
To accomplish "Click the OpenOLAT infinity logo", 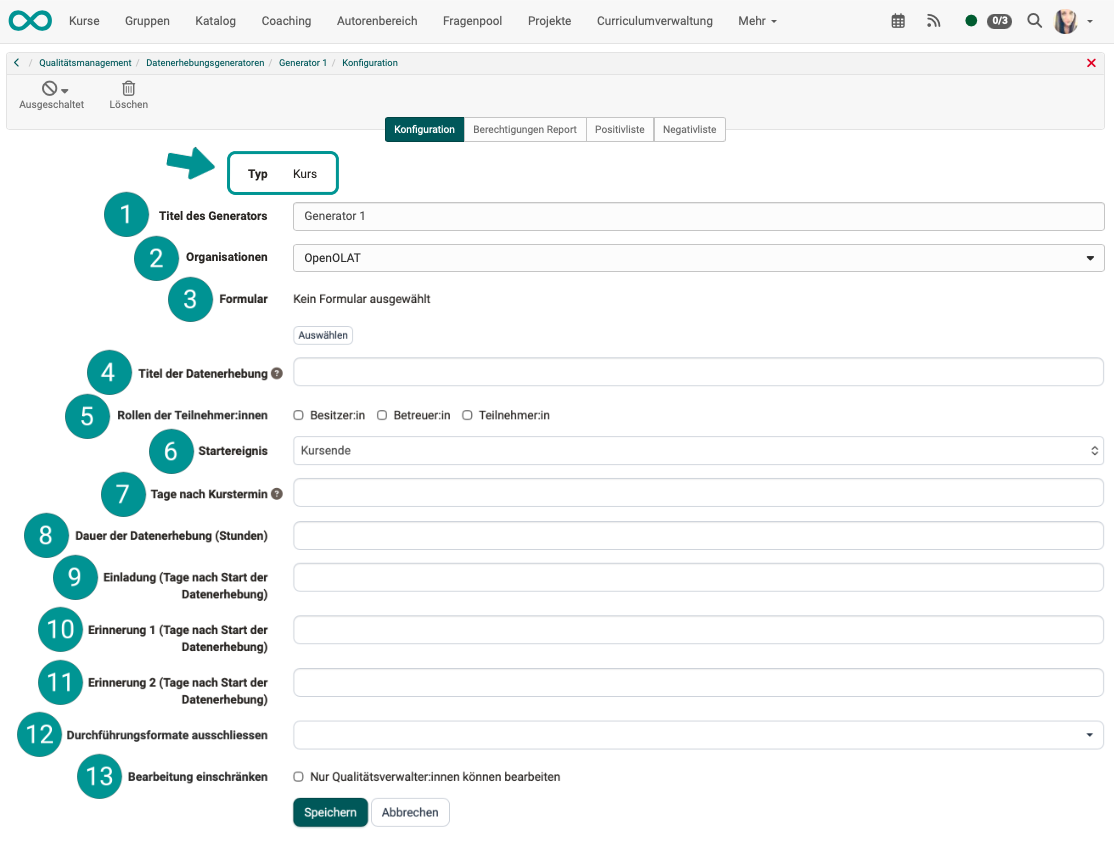I will click(x=29, y=20).
